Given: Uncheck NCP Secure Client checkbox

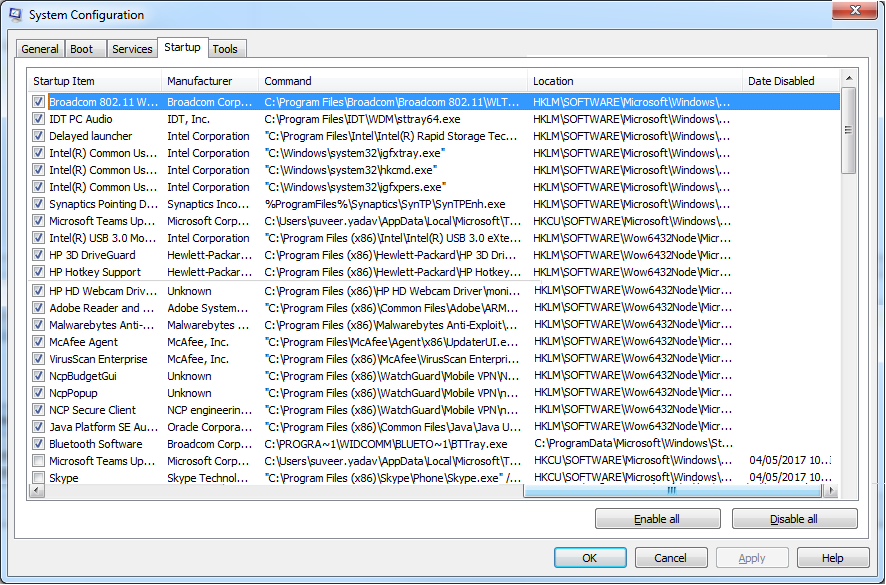Looking at the screenshot, I should point(38,409).
